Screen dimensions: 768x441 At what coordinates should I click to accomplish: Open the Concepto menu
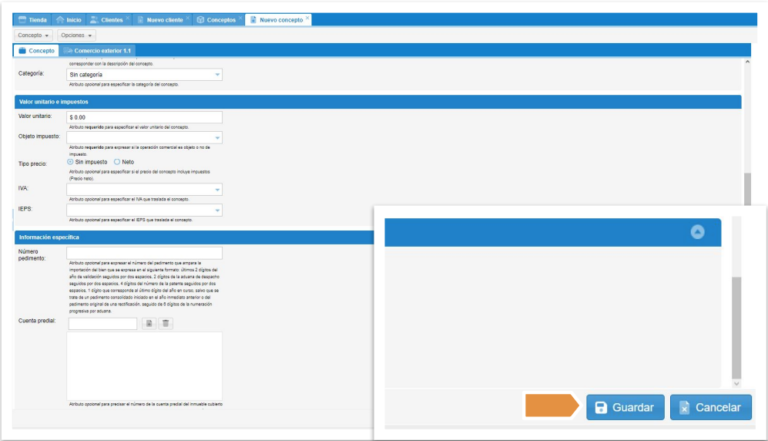[34, 35]
